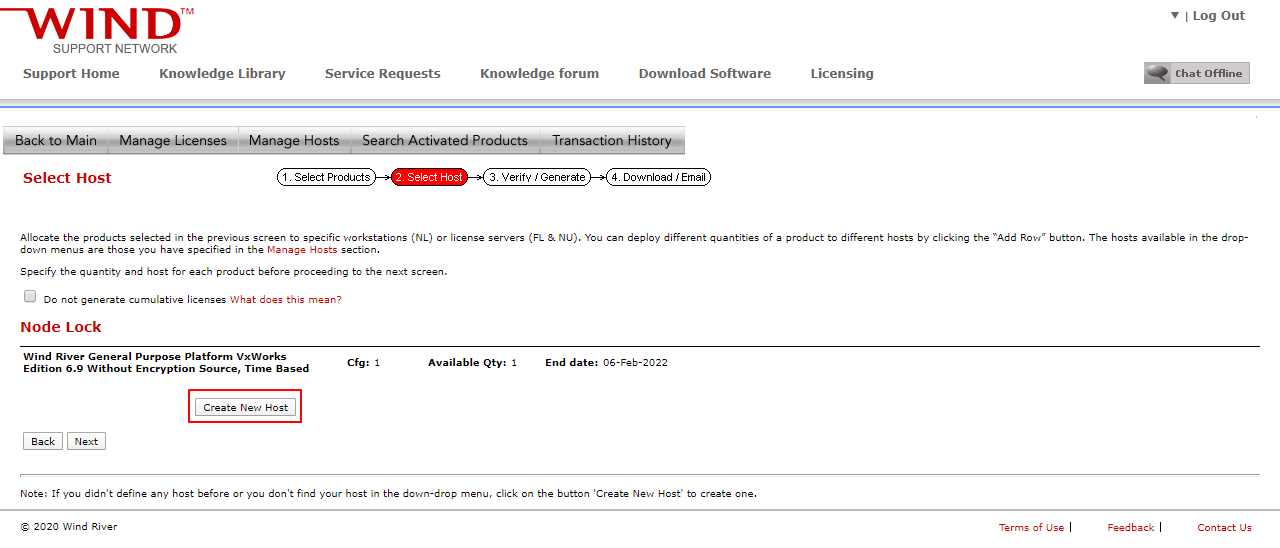The width and height of the screenshot is (1280, 548).
Task: Open the Contact Us footer link
Action: coord(1224,527)
